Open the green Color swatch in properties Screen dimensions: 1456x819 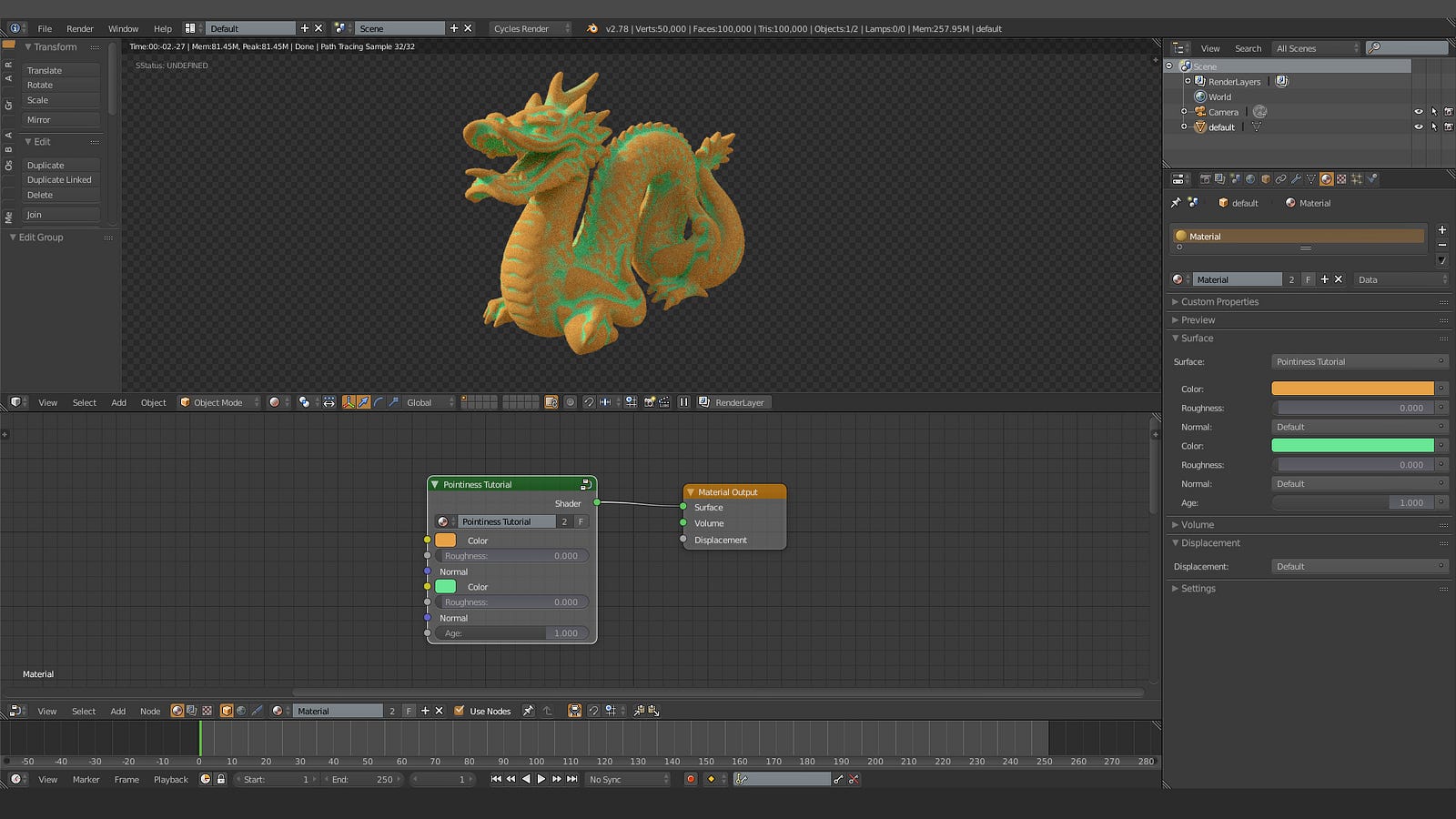(1352, 446)
